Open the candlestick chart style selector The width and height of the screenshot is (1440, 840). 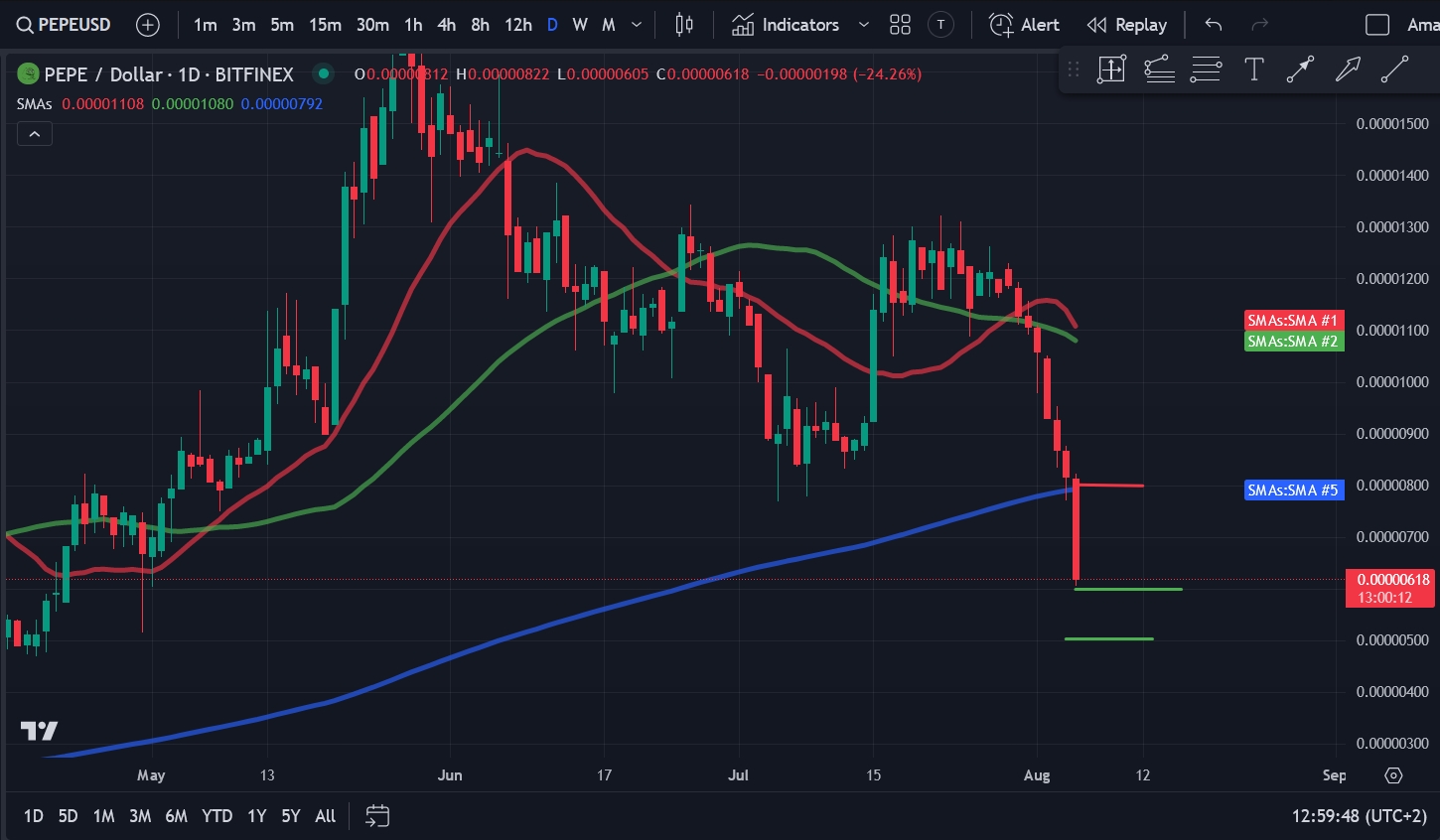tap(684, 25)
